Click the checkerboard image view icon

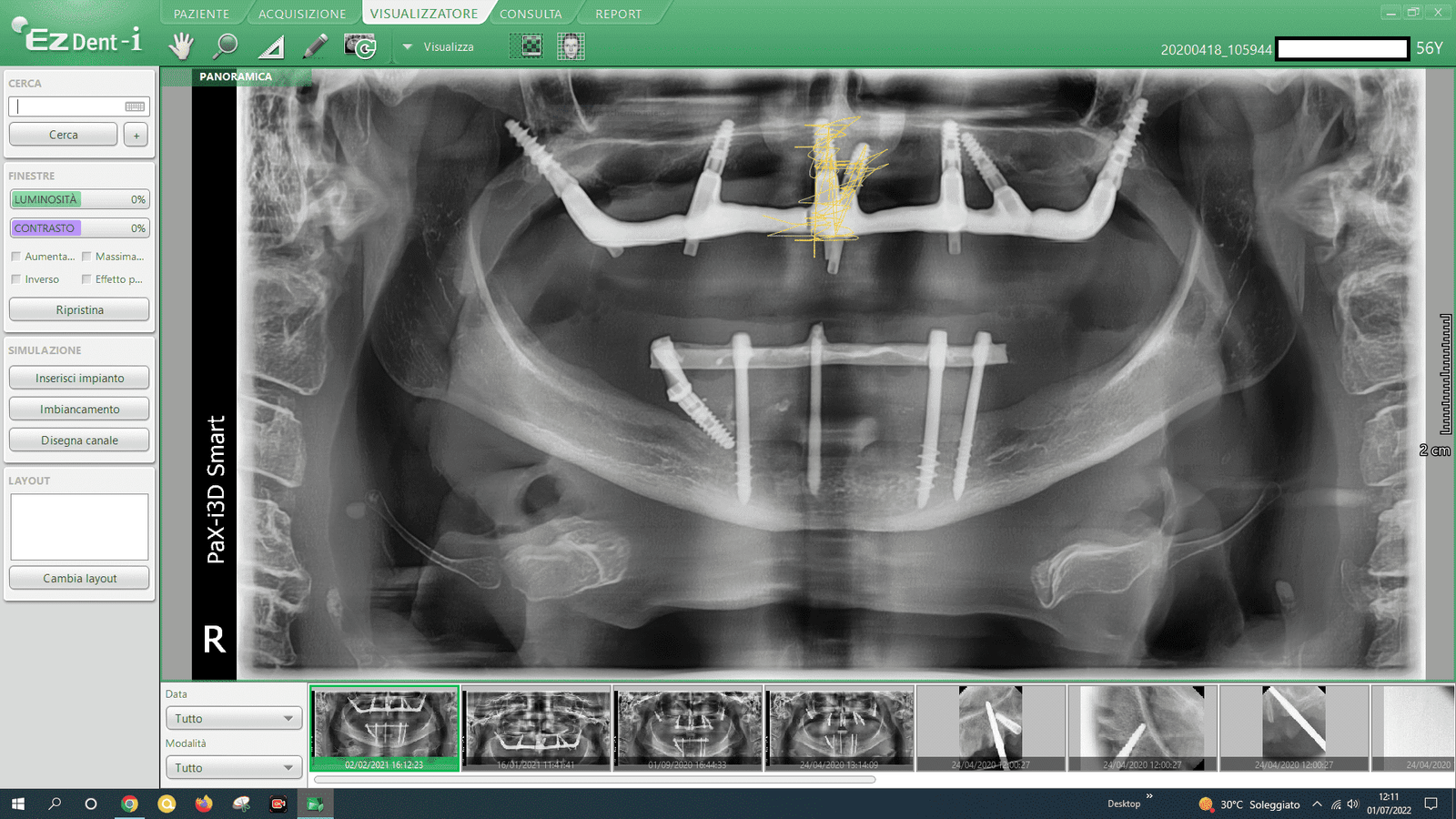click(x=526, y=45)
